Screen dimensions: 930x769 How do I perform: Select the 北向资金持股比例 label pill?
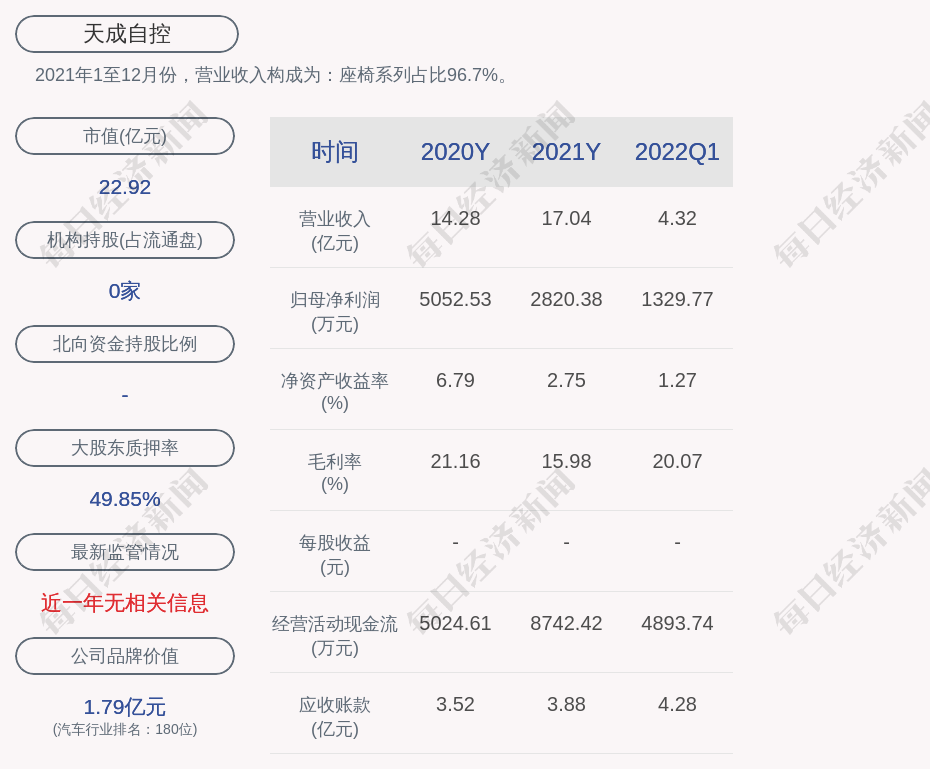[125, 344]
